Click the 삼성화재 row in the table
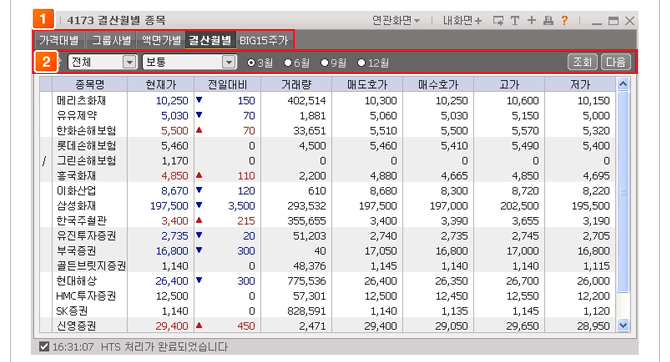The image size is (670, 362). point(327,206)
